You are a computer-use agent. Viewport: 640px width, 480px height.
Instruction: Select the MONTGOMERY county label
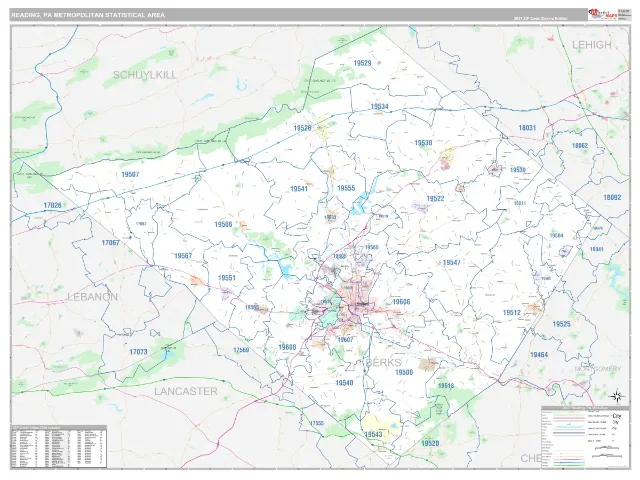point(598,369)
